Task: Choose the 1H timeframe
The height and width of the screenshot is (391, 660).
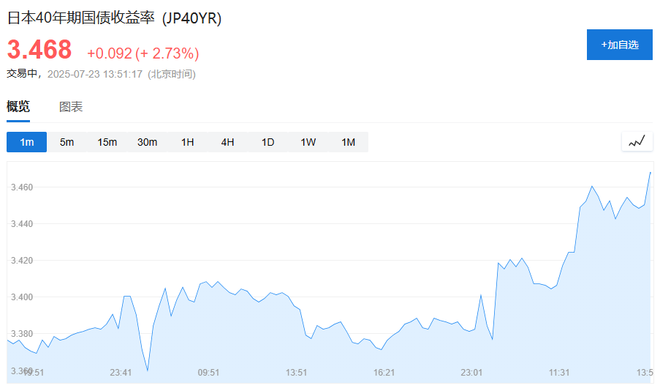Action: 187,142
